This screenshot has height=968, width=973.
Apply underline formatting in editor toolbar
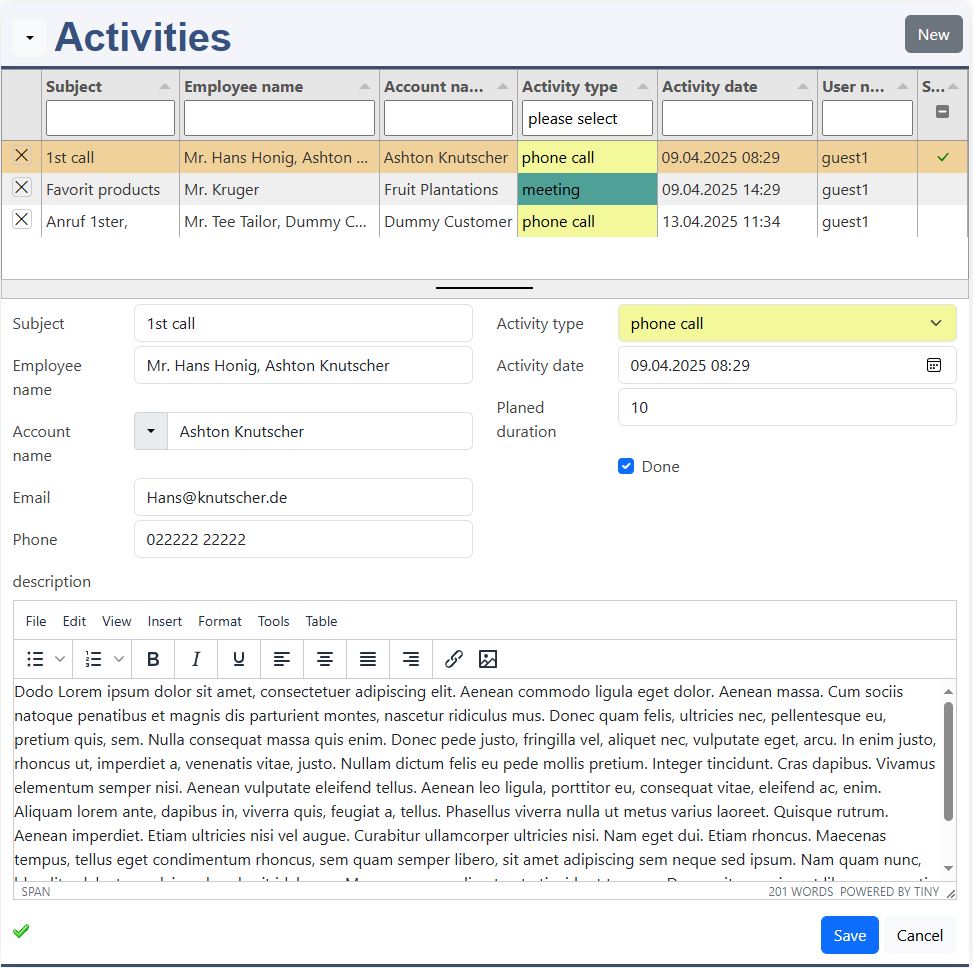(x=239, y=659)
